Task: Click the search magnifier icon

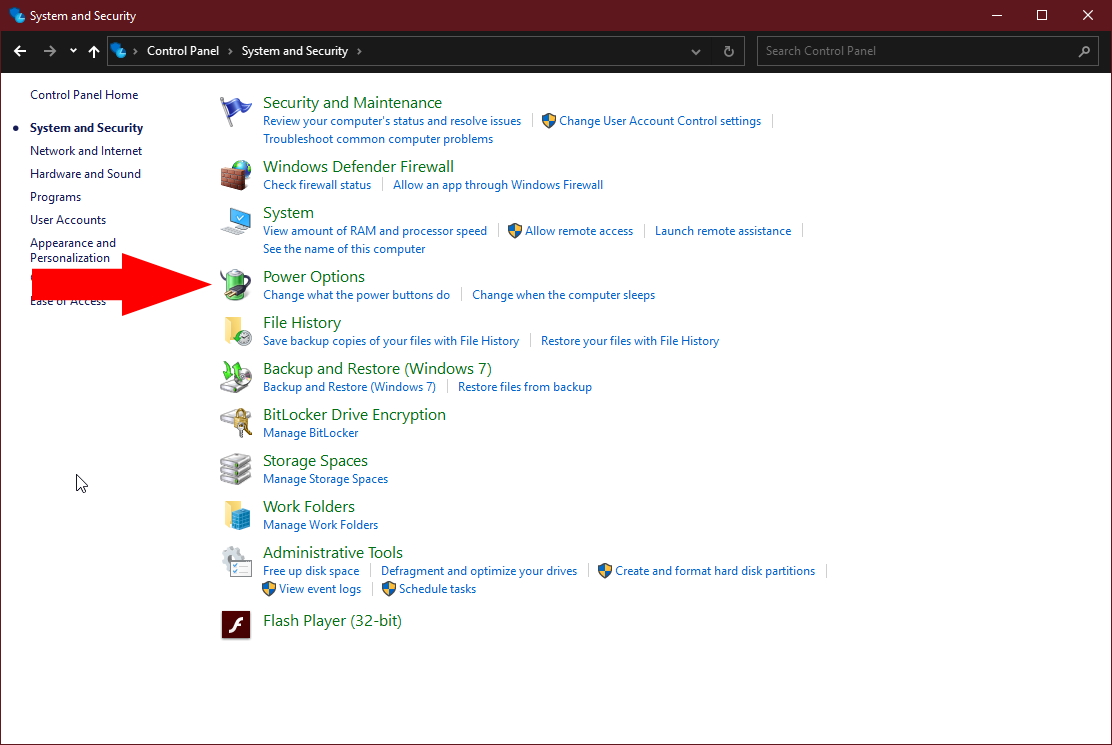Action: pyautogui.click(x=1084, y=51)
